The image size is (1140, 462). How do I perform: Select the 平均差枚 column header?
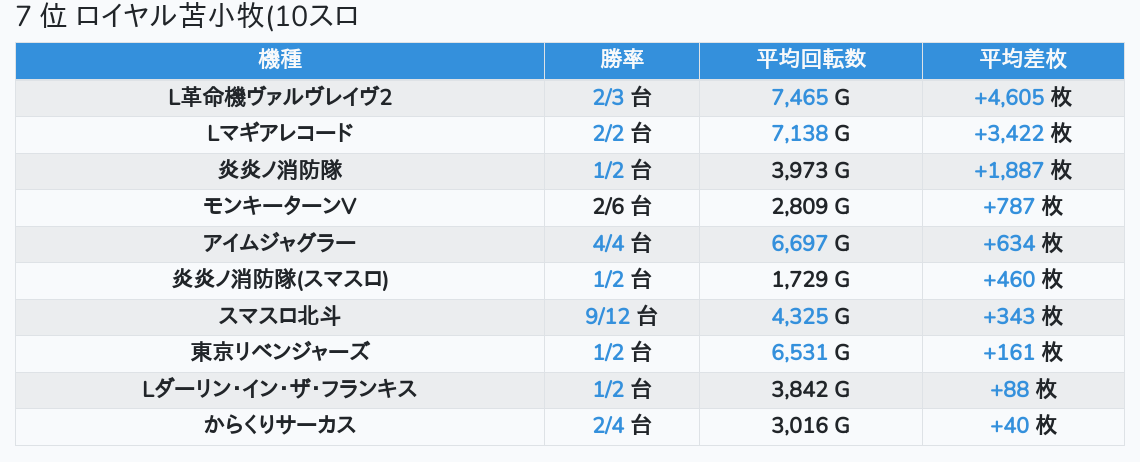pos(1022,60)
